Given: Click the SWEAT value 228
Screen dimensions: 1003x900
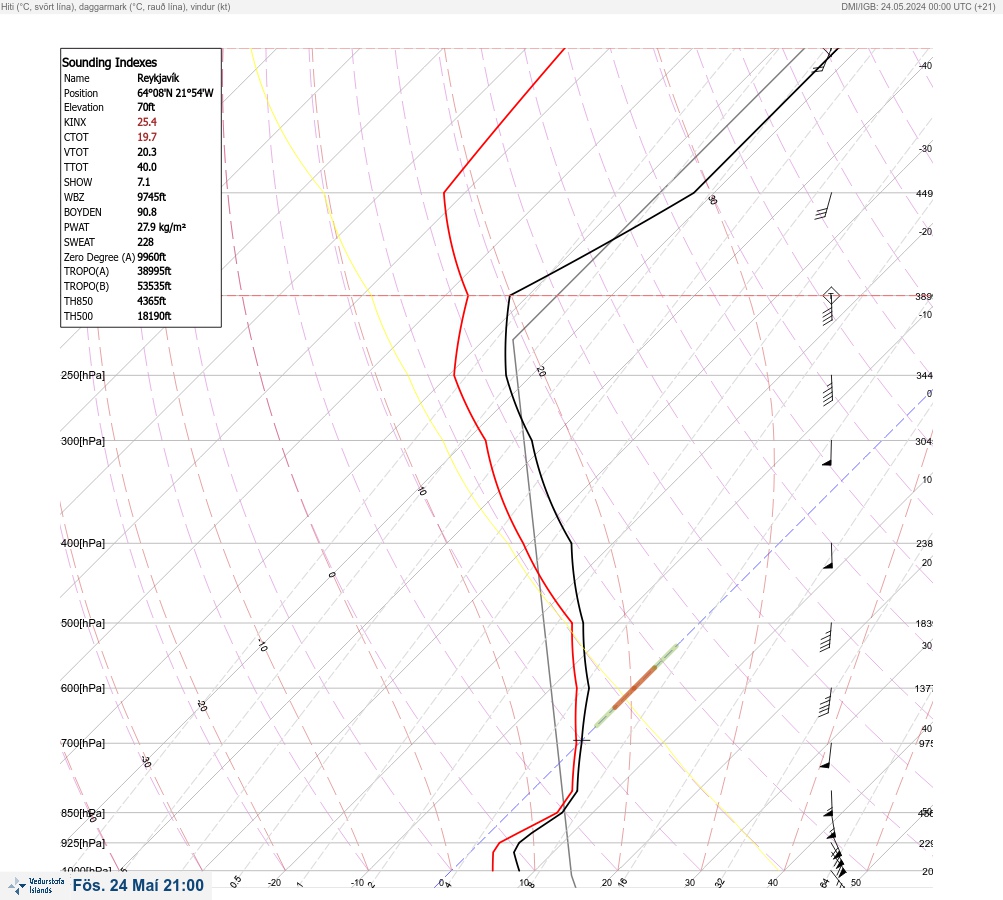Looking at the screenshot, I should 145,242.
